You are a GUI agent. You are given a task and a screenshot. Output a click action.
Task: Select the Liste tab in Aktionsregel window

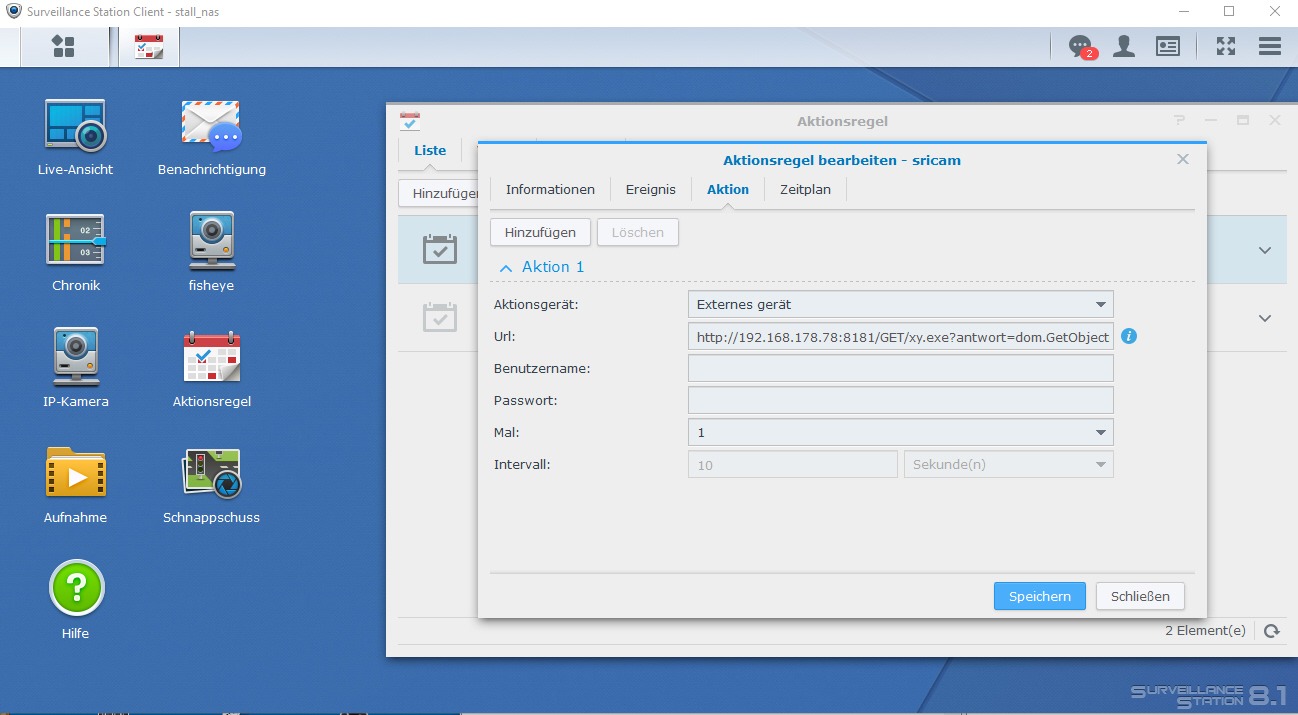pyautogui.click(x=430, y=150)
